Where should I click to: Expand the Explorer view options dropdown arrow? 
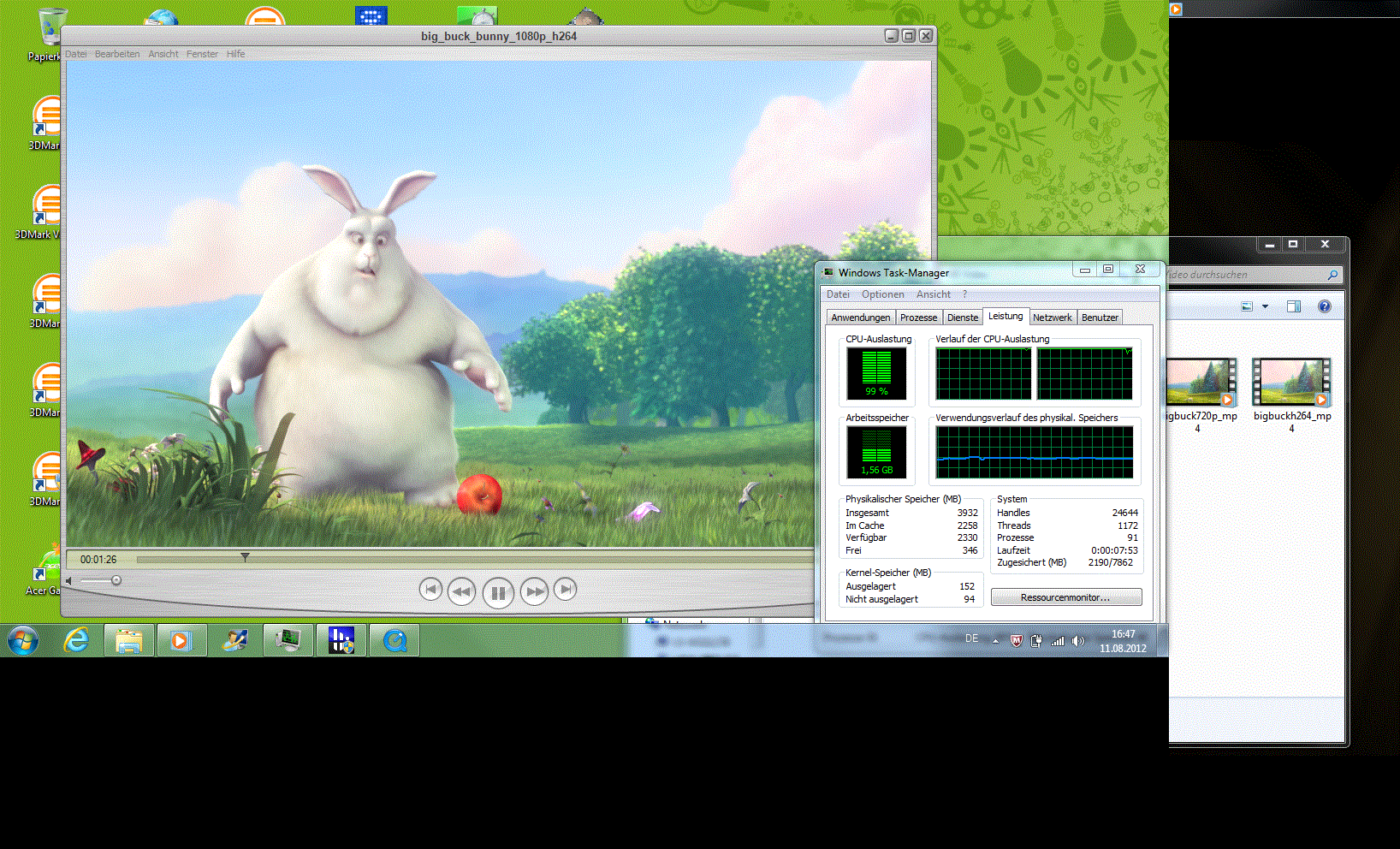click(1265, 306)
